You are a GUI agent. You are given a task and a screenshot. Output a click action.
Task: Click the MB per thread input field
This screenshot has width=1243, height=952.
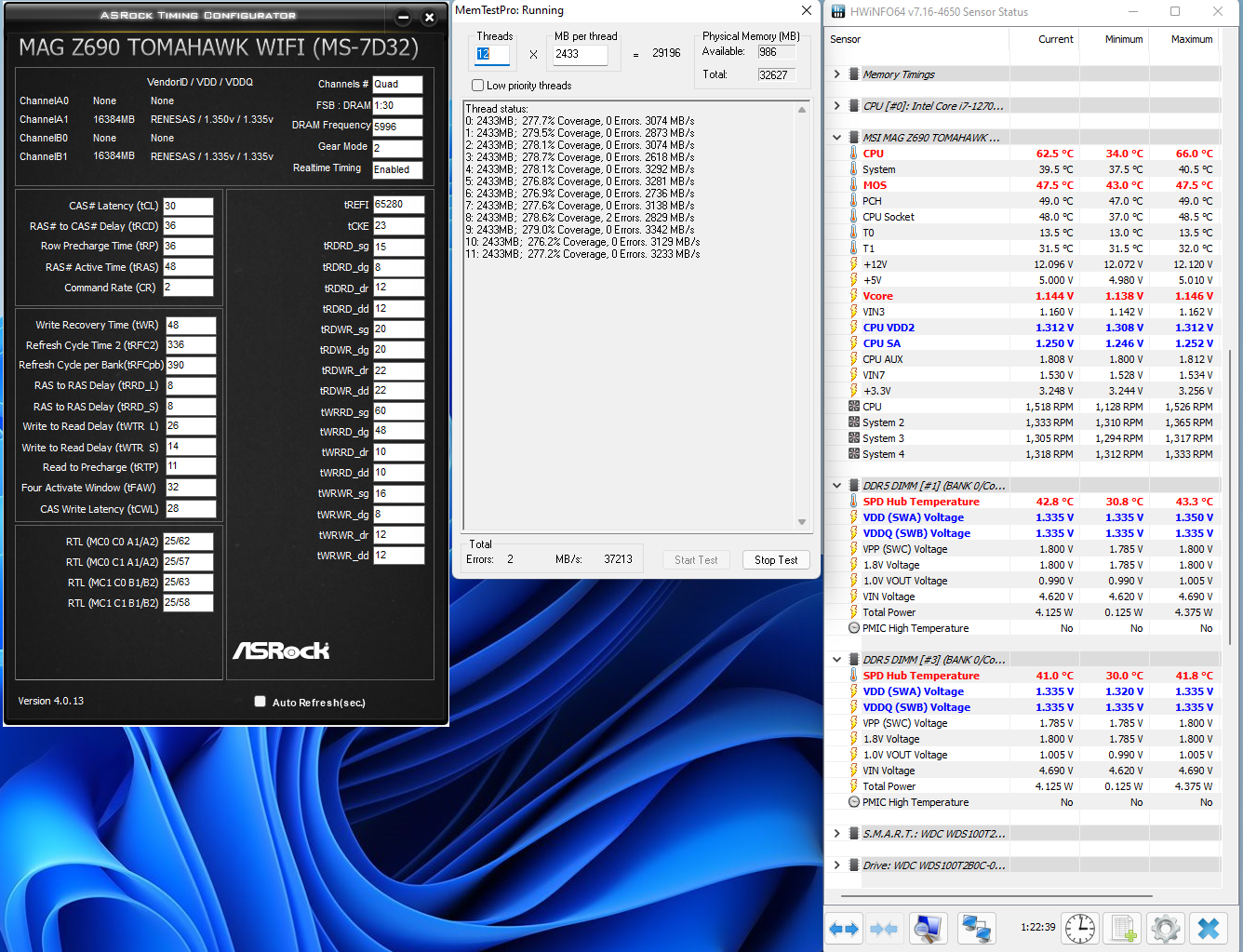coord(581,55)
